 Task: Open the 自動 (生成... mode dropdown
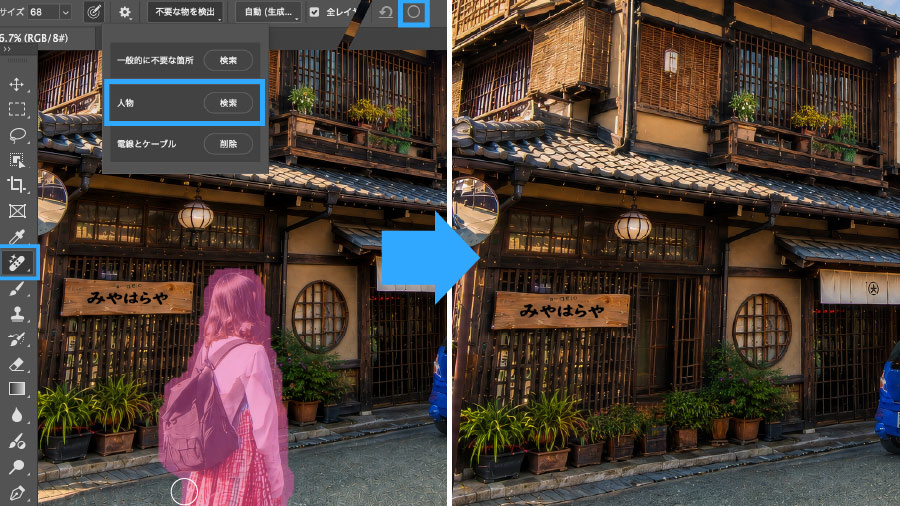[268, 11]
